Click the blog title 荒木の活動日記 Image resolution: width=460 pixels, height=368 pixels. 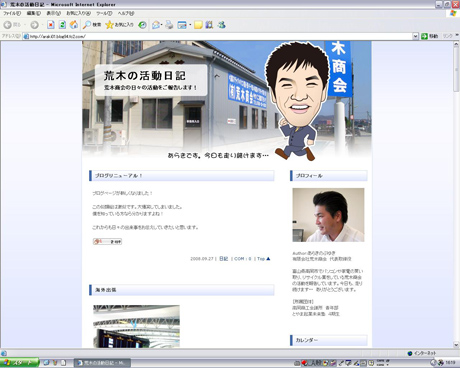point(144,76)
